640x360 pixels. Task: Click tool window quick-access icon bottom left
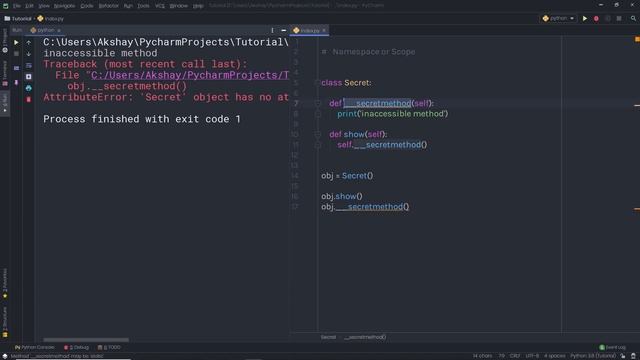tap(4, 356)
